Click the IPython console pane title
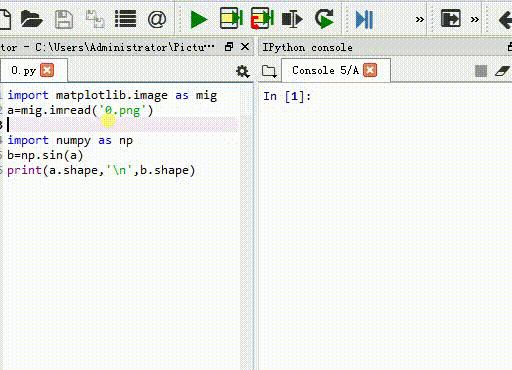The image size is (512, 370). [x=307, y=47]
